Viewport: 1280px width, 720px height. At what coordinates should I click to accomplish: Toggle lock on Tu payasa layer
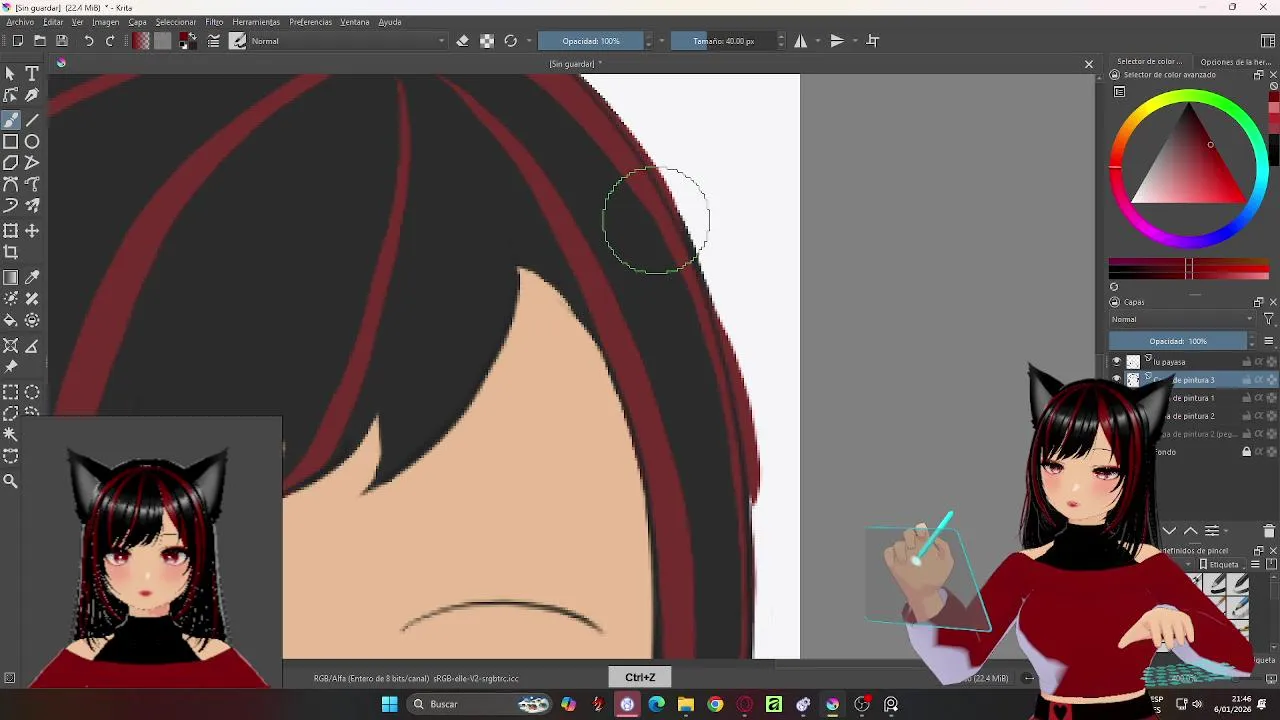tap(1246, 362)
